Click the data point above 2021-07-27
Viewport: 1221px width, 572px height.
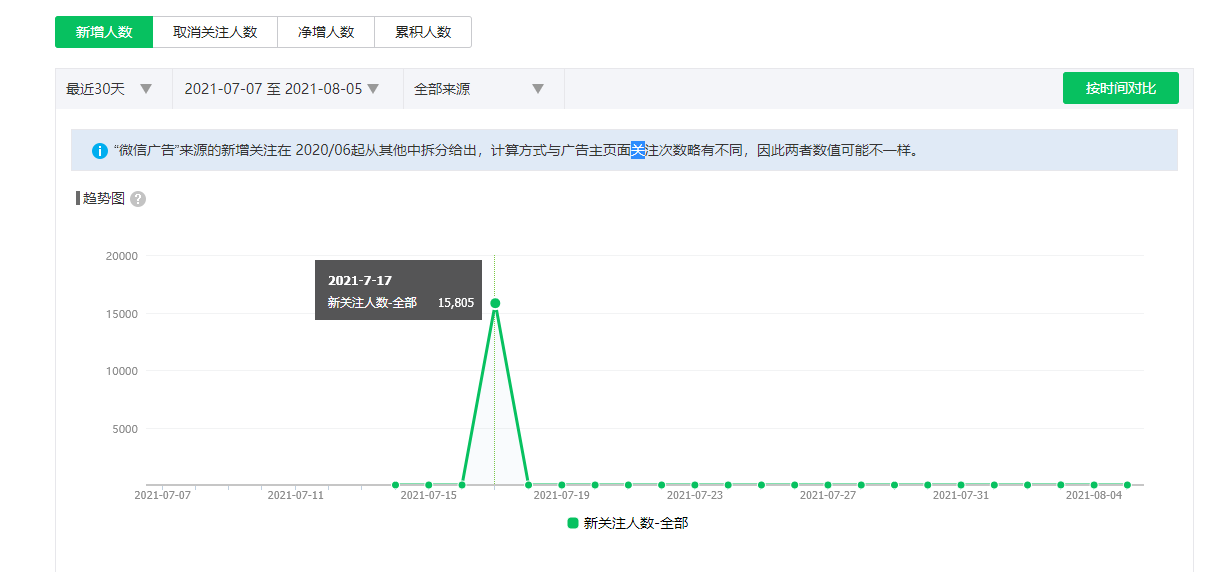828,485
